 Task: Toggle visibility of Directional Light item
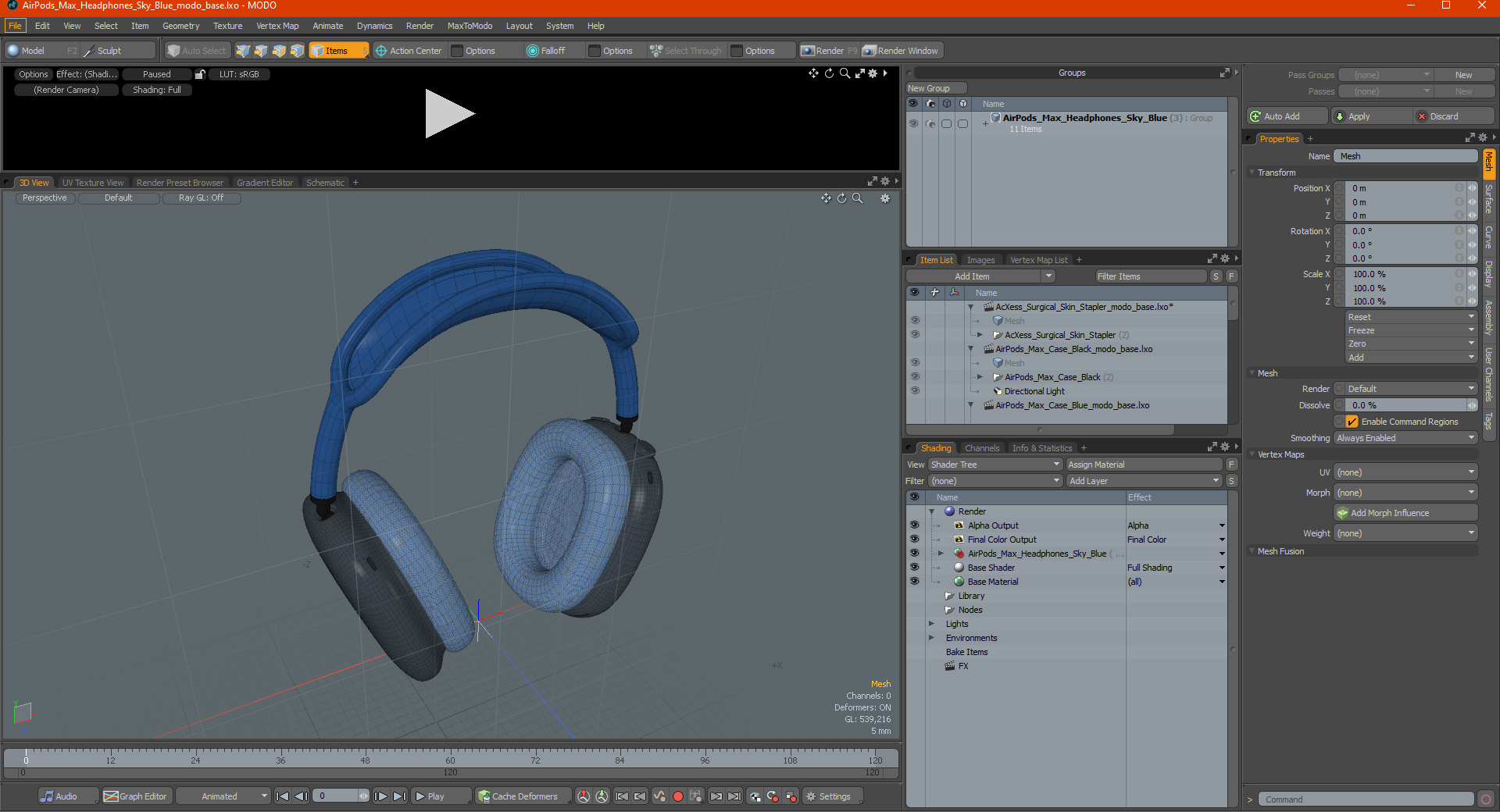coord(915,391)
